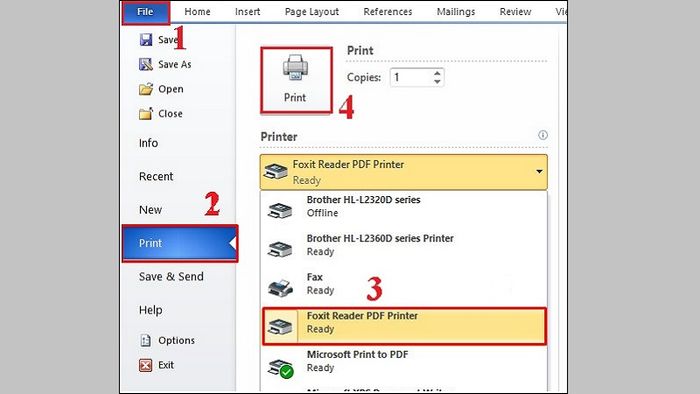The height and width of the screenshot is (394, 700).
Task: Open the File tab
Action: 146,12
